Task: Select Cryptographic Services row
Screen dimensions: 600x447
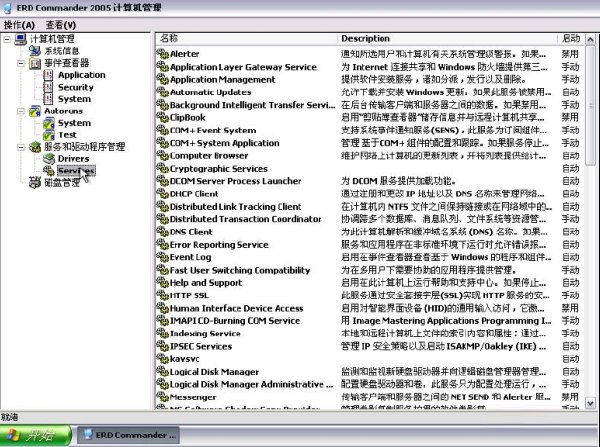Action: 218,169
